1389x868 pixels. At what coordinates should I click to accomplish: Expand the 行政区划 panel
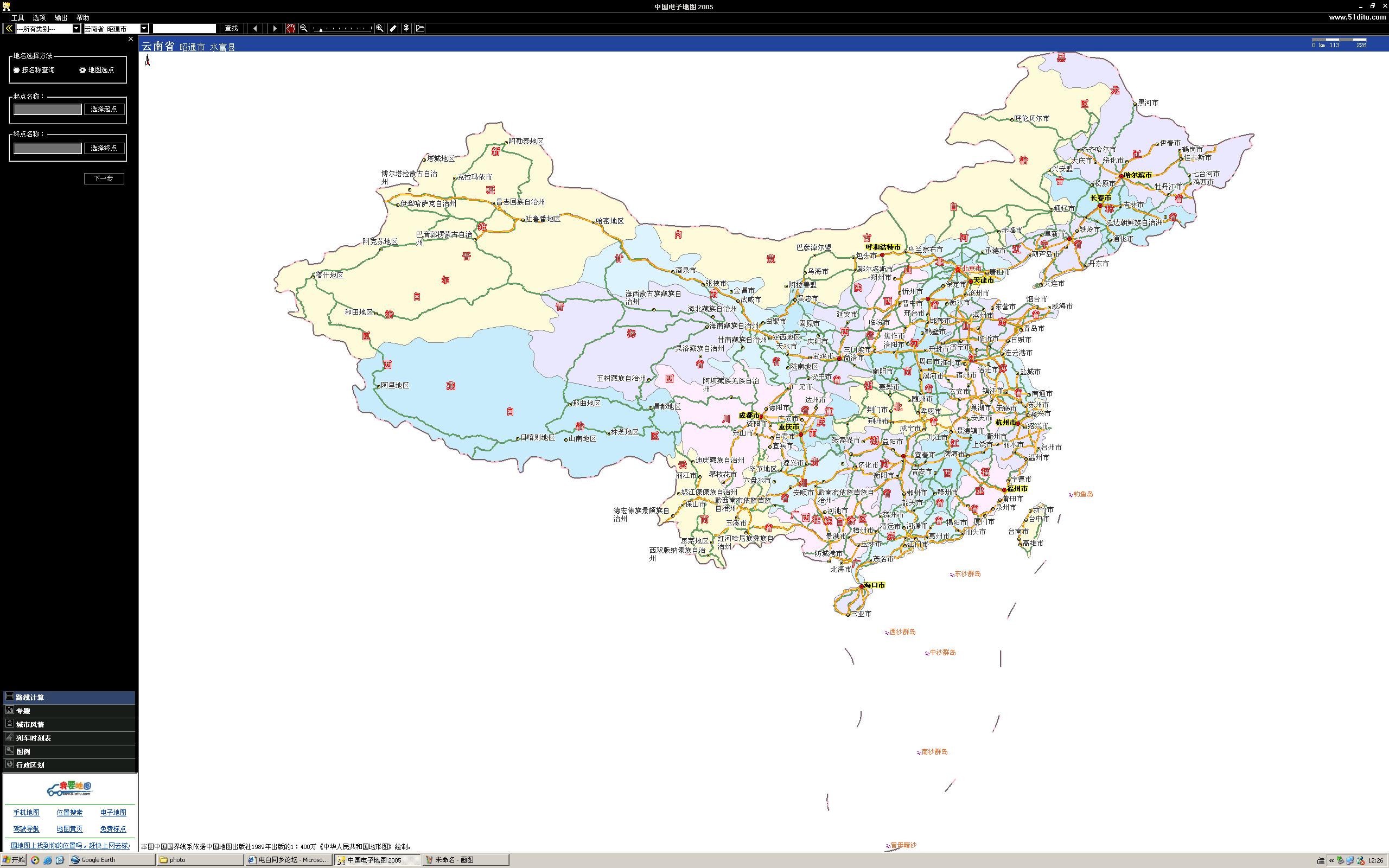[x=30, y=765]
